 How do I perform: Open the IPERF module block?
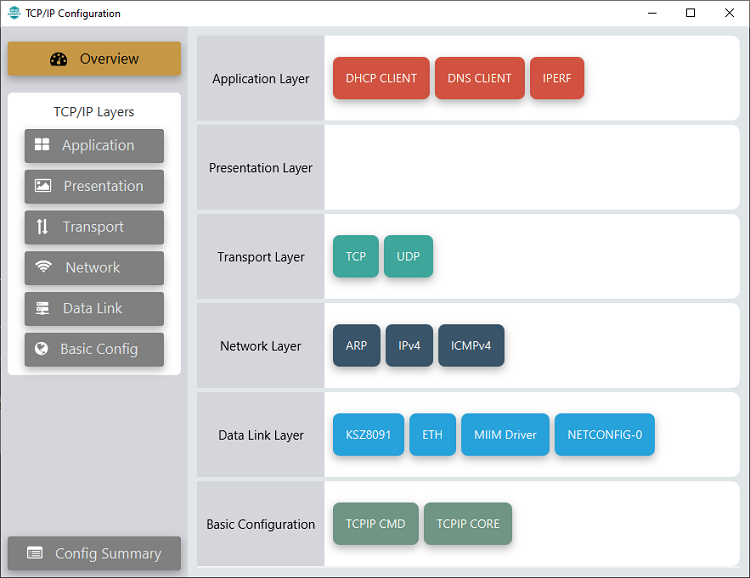tap(556, 79)
